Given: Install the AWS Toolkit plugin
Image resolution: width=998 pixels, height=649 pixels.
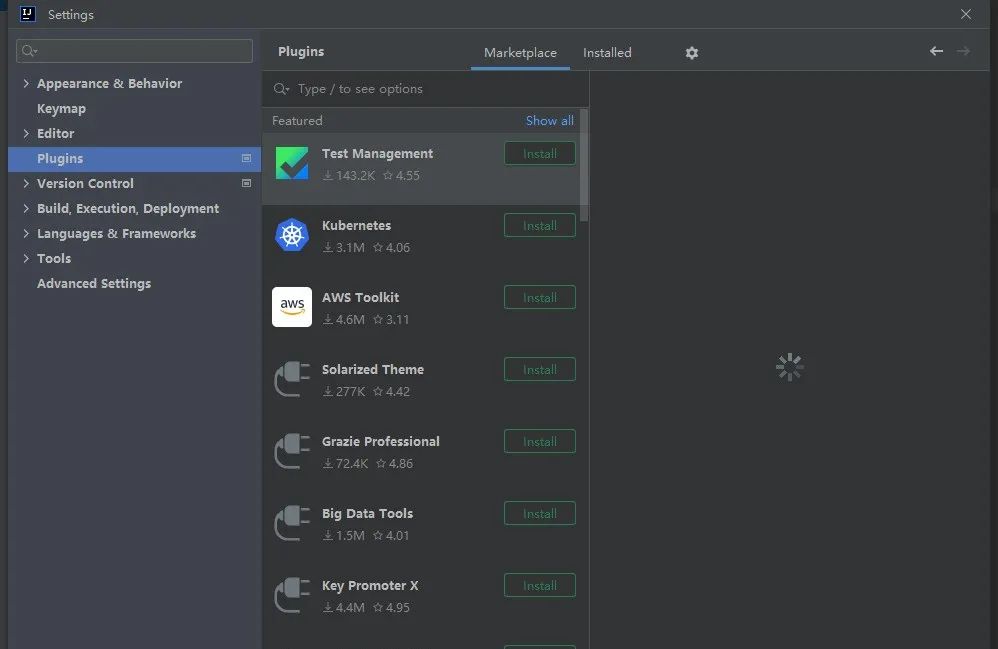Looking at the screenshot, I should tap(540, 297).
